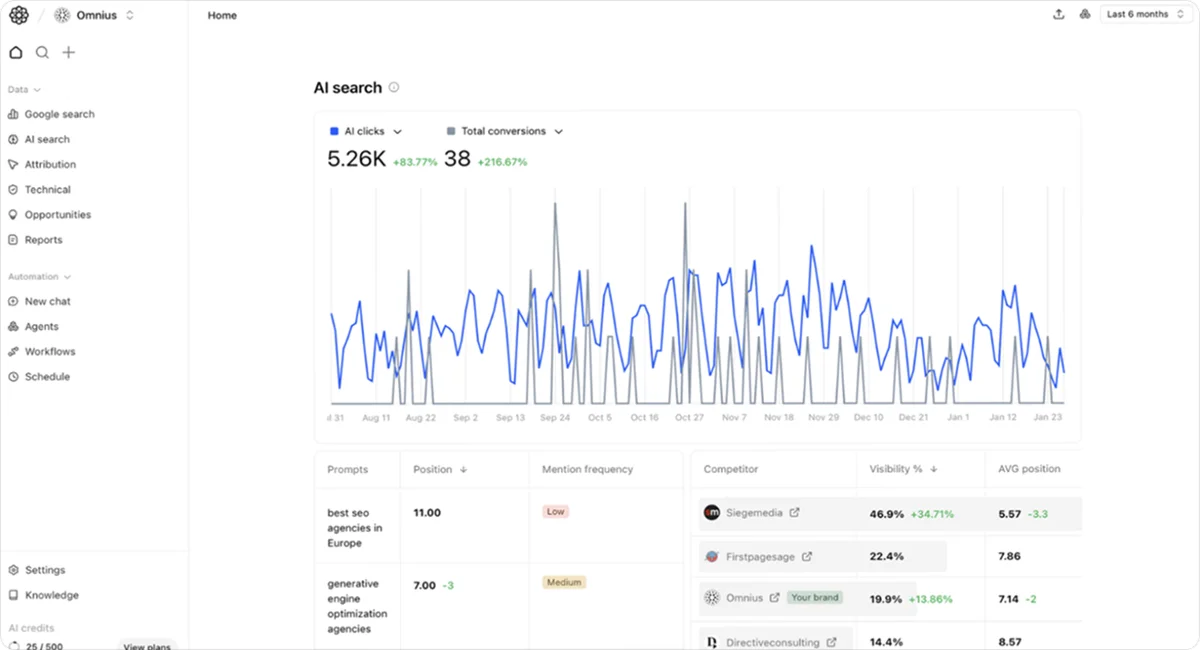Screen dimensions: 1200x650
Task: Open Workflows in the sidebar
Action: pyautogui.click(x=50, y=351)
